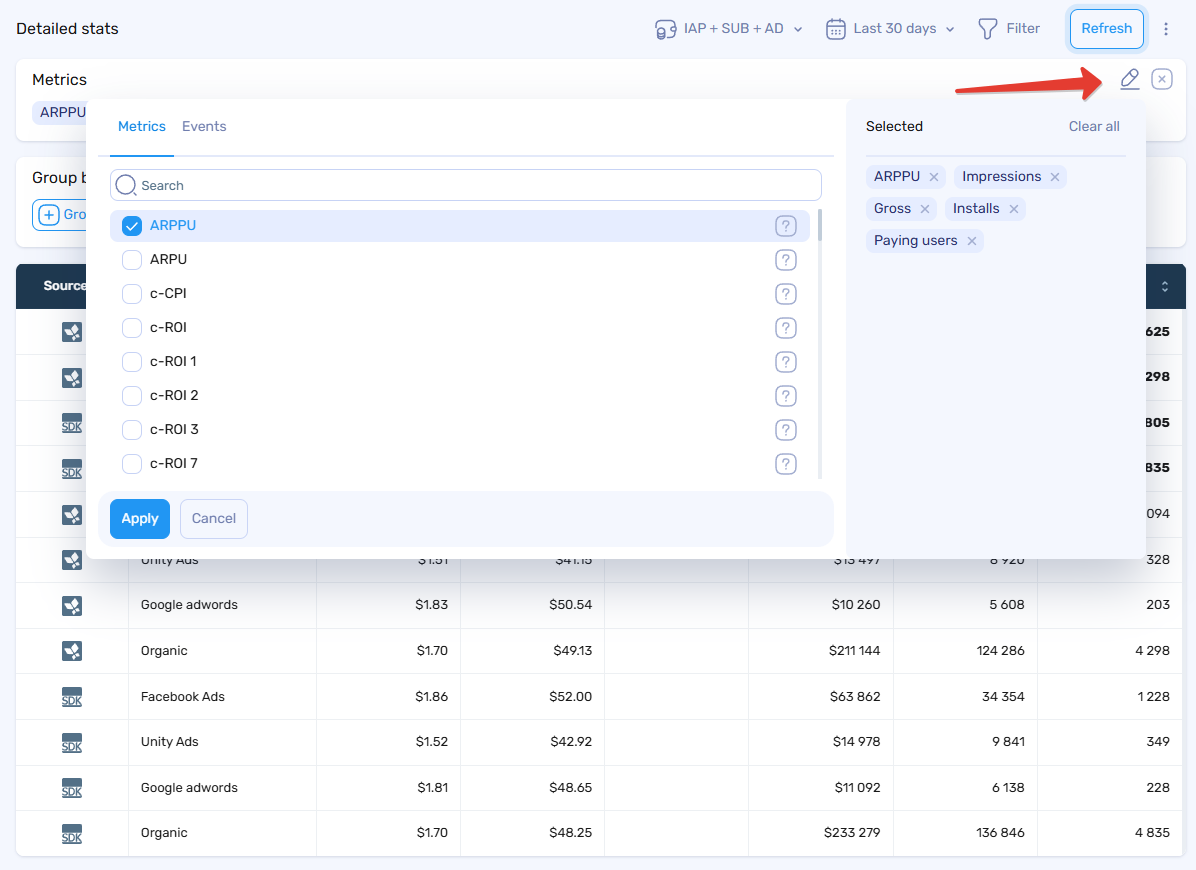Screen dimensions: 1196x870
Task: Click the pencil edit metrics icon
Action: click(1129, 79)
